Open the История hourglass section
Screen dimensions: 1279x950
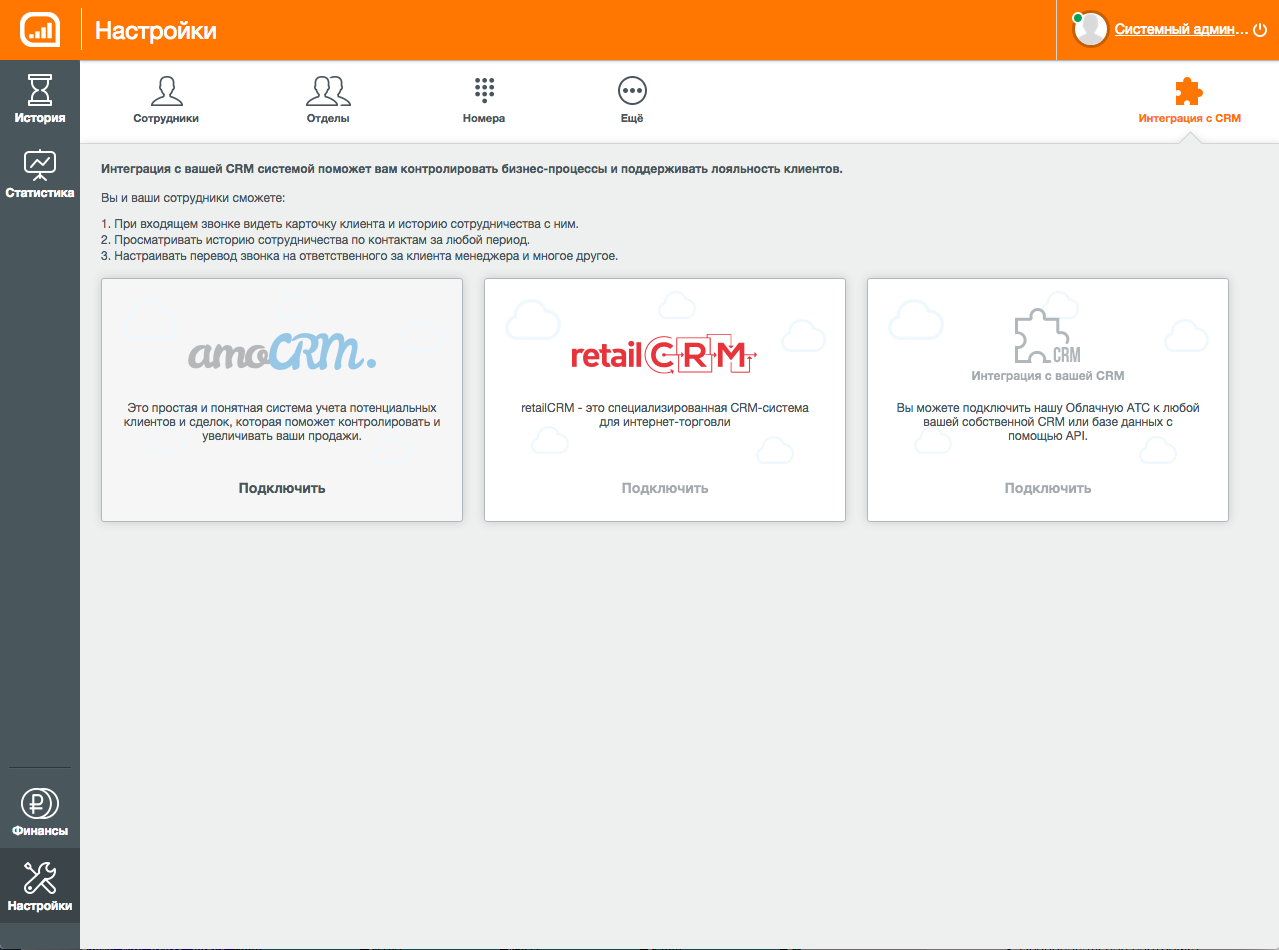click(40, 89)
